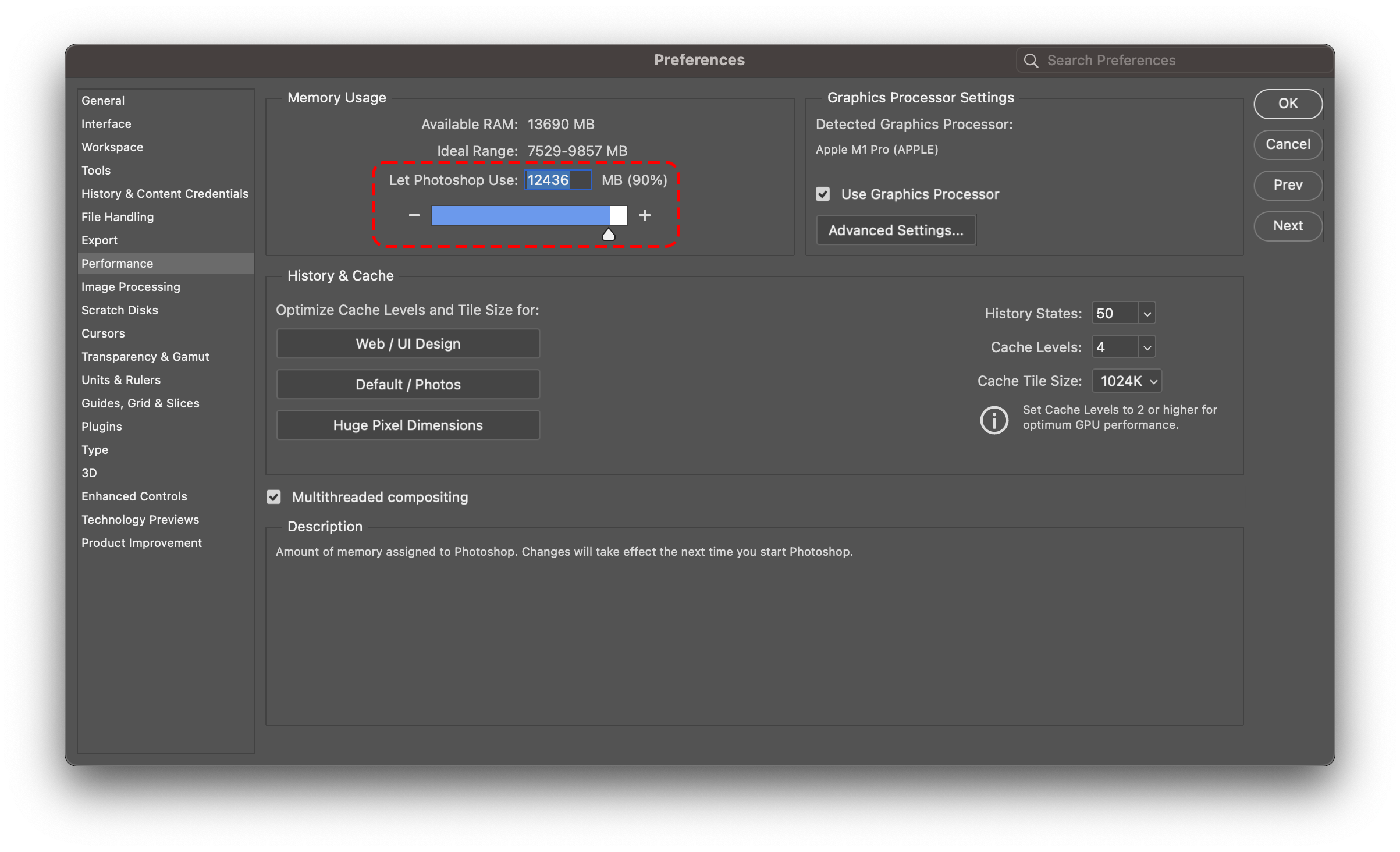Click the minus icon to decrease memory
The image size is (1400, 852).
414,215
